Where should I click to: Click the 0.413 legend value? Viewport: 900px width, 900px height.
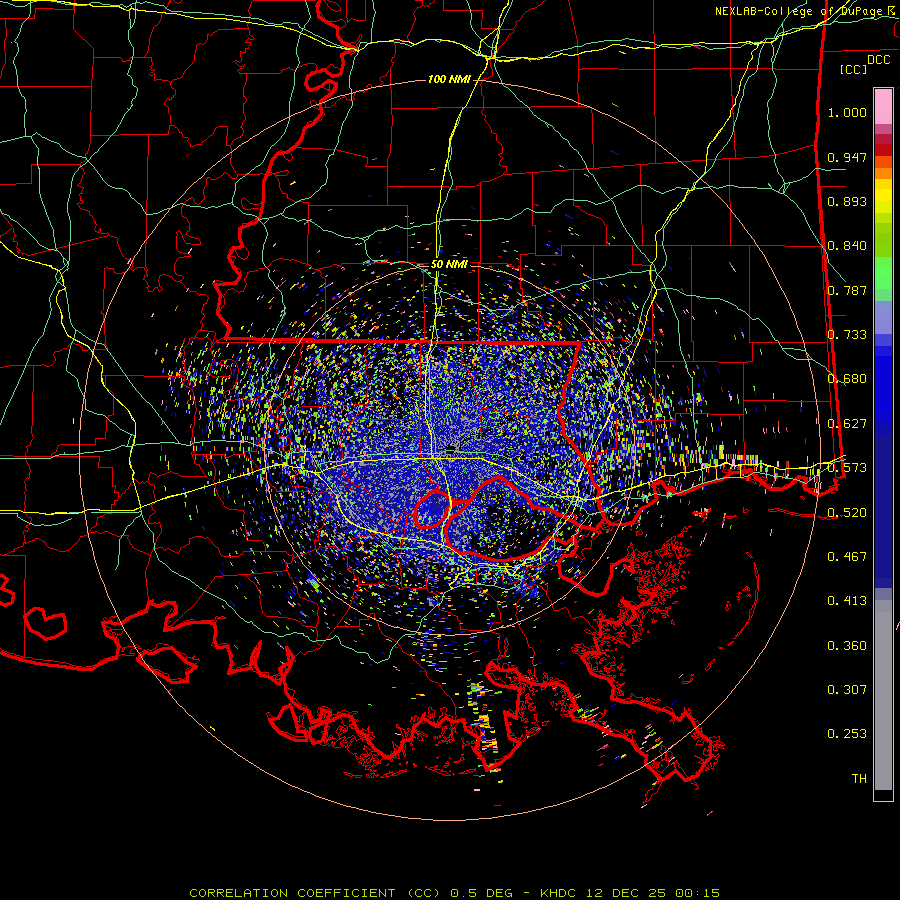[x=847, y=601]
